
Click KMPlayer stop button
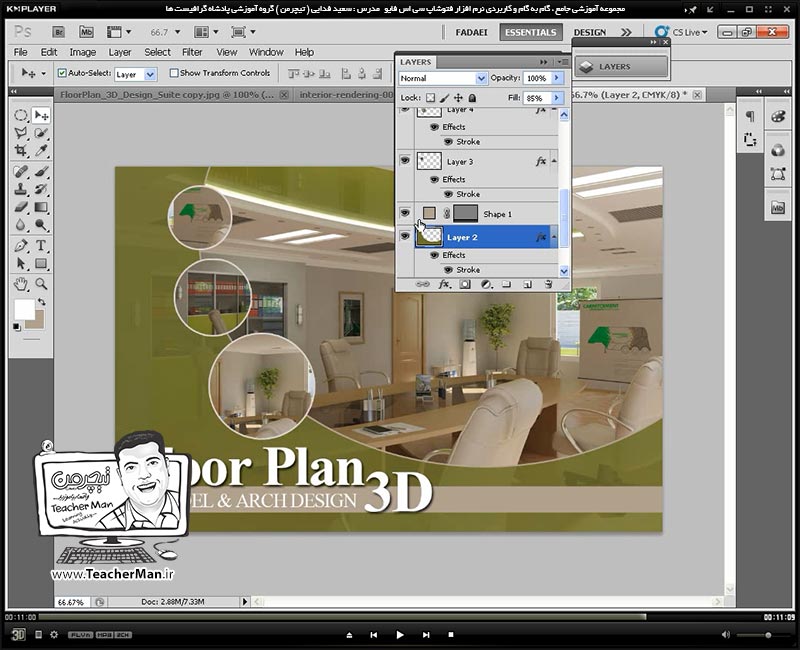pos(451,635)
